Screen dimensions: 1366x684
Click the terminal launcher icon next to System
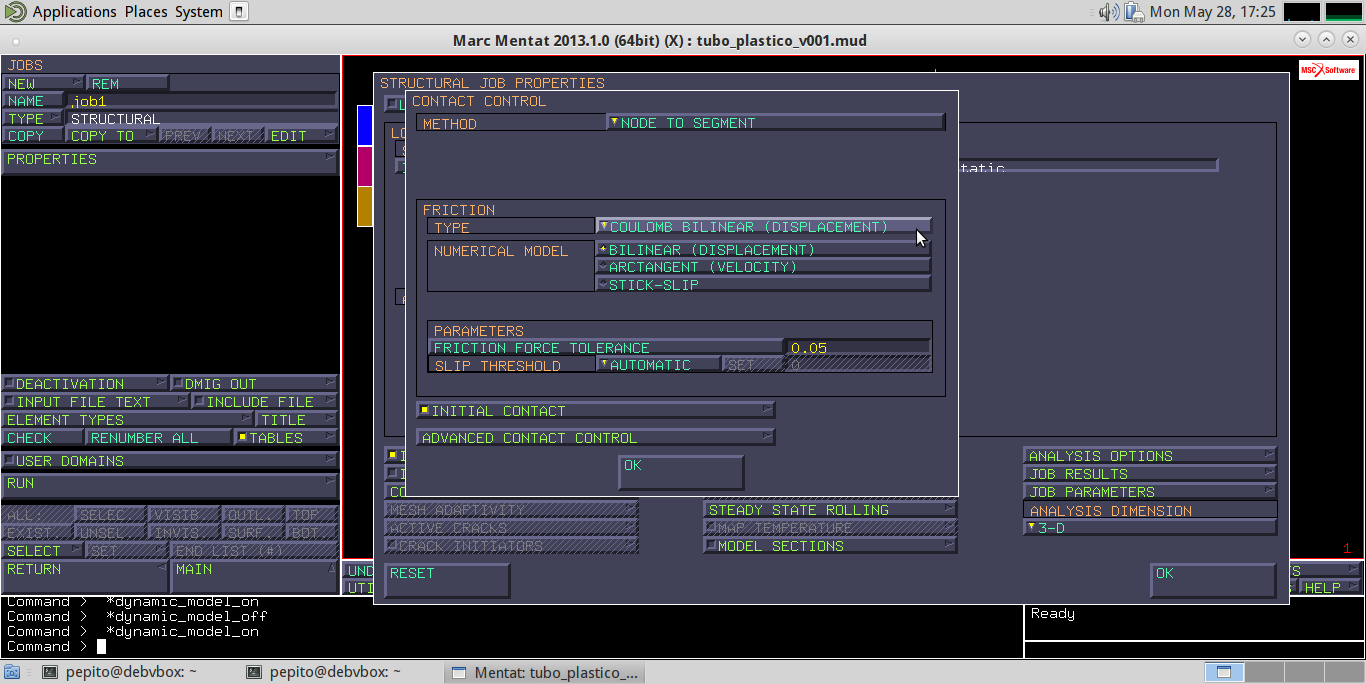coord(238,12)
